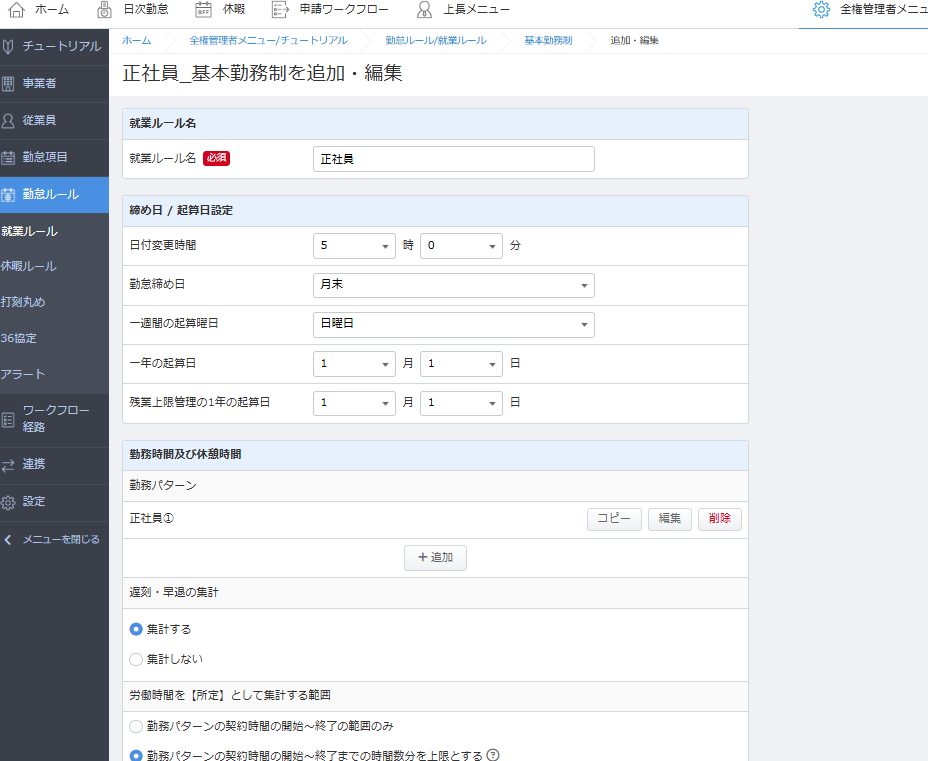Screen dimensions: 928x761
Task: Click the 就業ルール名 text field
Action: 453,159
